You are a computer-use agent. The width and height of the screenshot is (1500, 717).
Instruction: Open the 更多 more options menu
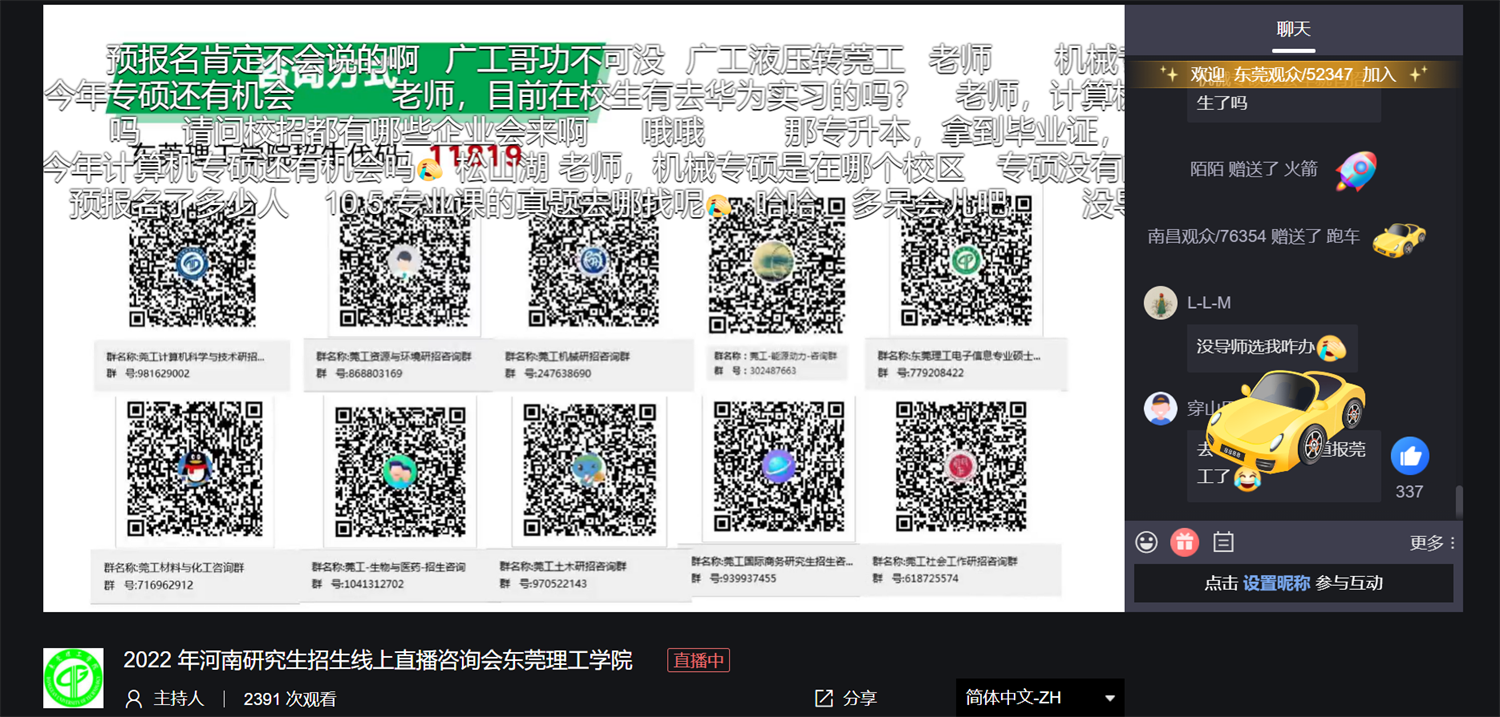(x=1433, y=542)
